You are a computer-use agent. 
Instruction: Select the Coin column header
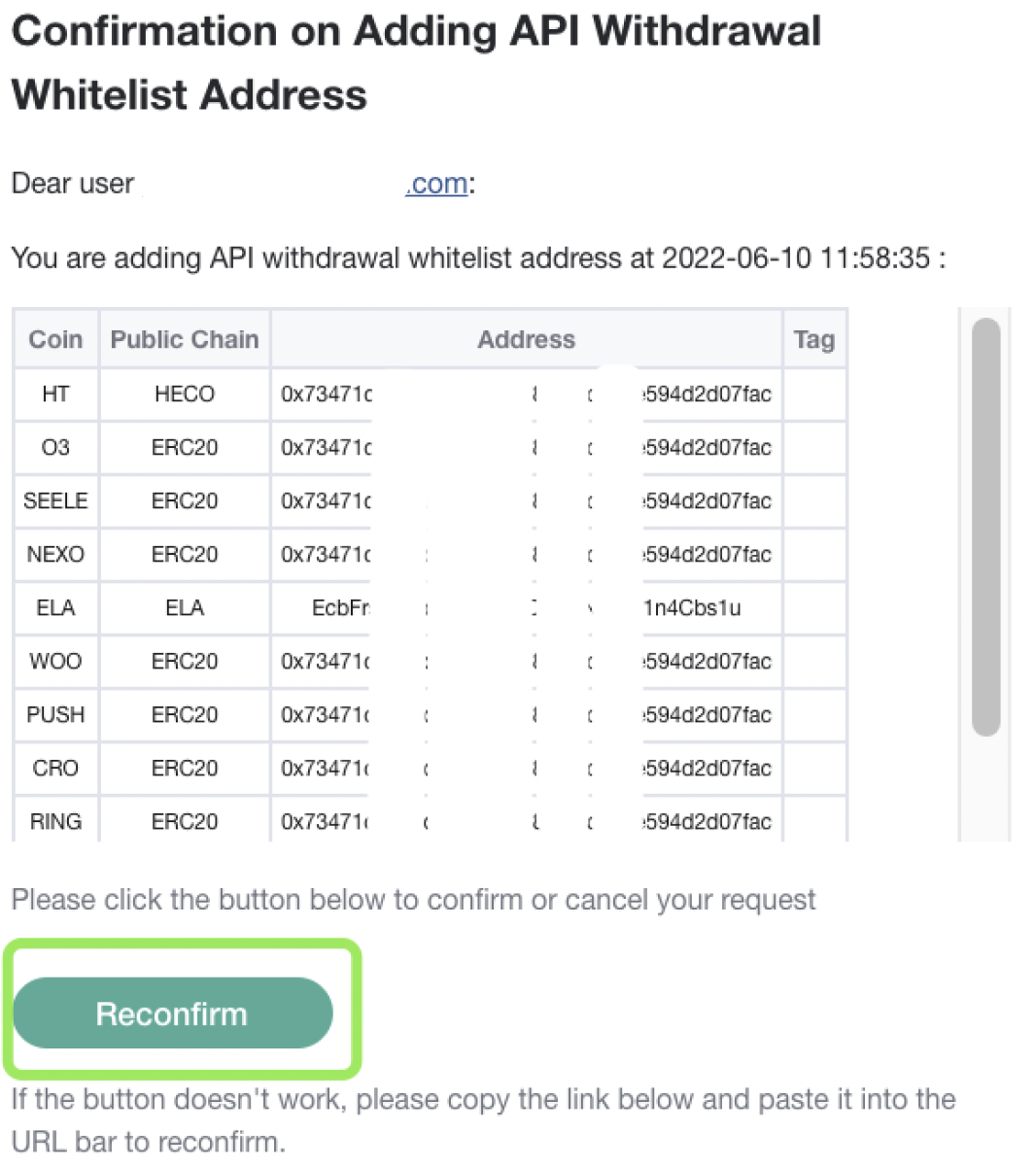[x=55, y=339]
